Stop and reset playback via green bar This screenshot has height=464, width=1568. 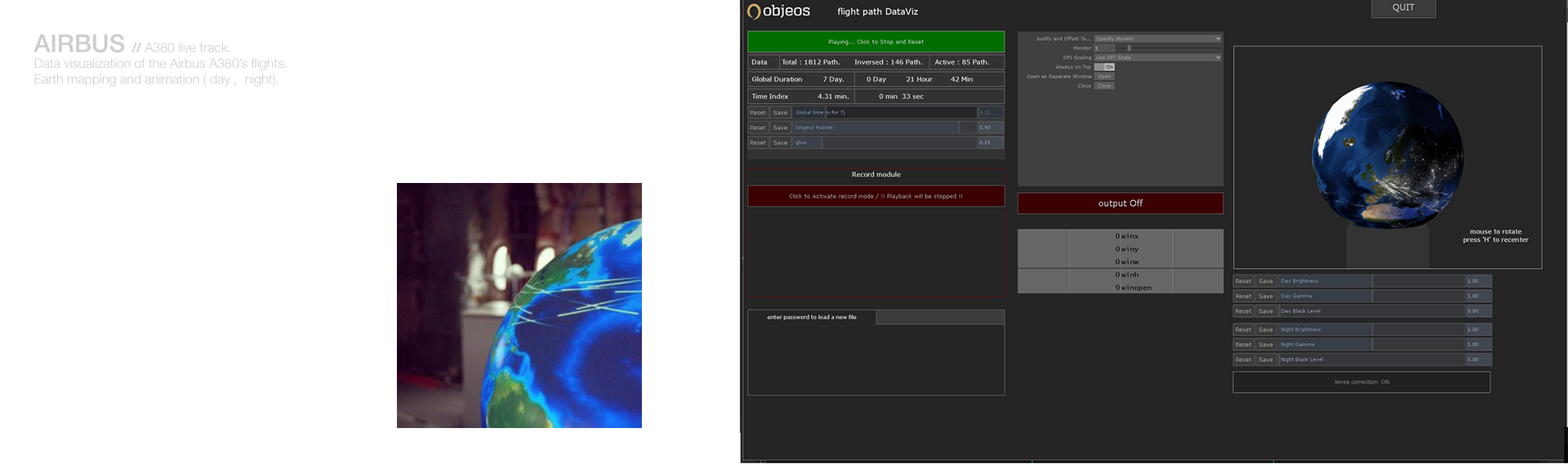point(875,42)
